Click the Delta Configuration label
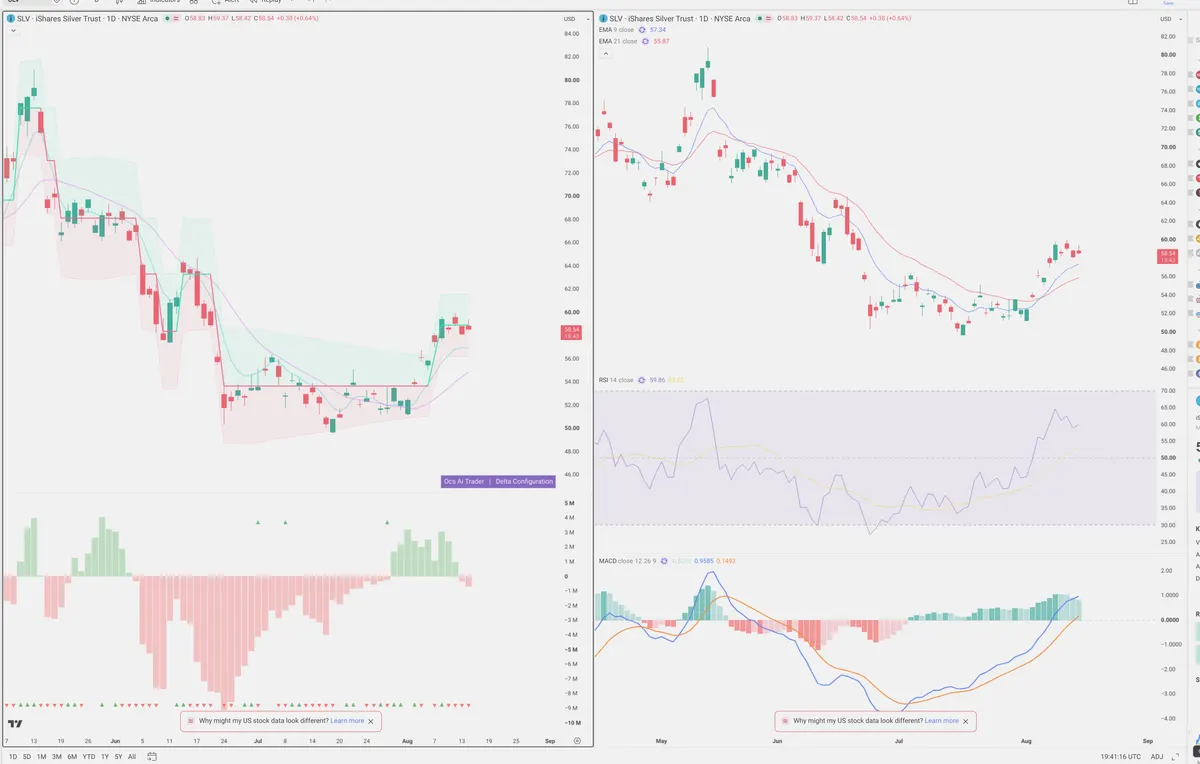 click(x=524, y=481)
